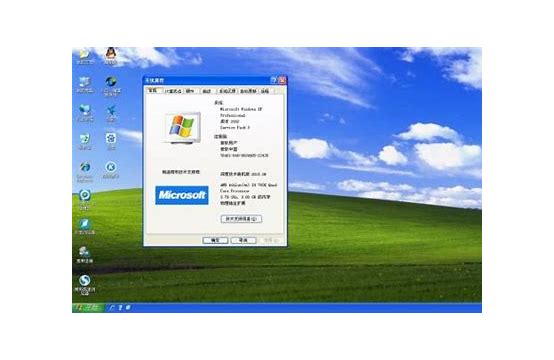Image resolution: width=554 pixels, height=360 pixels.
Task: Click the OK (确定) button in dialog
Action: (x=215, y=240)
